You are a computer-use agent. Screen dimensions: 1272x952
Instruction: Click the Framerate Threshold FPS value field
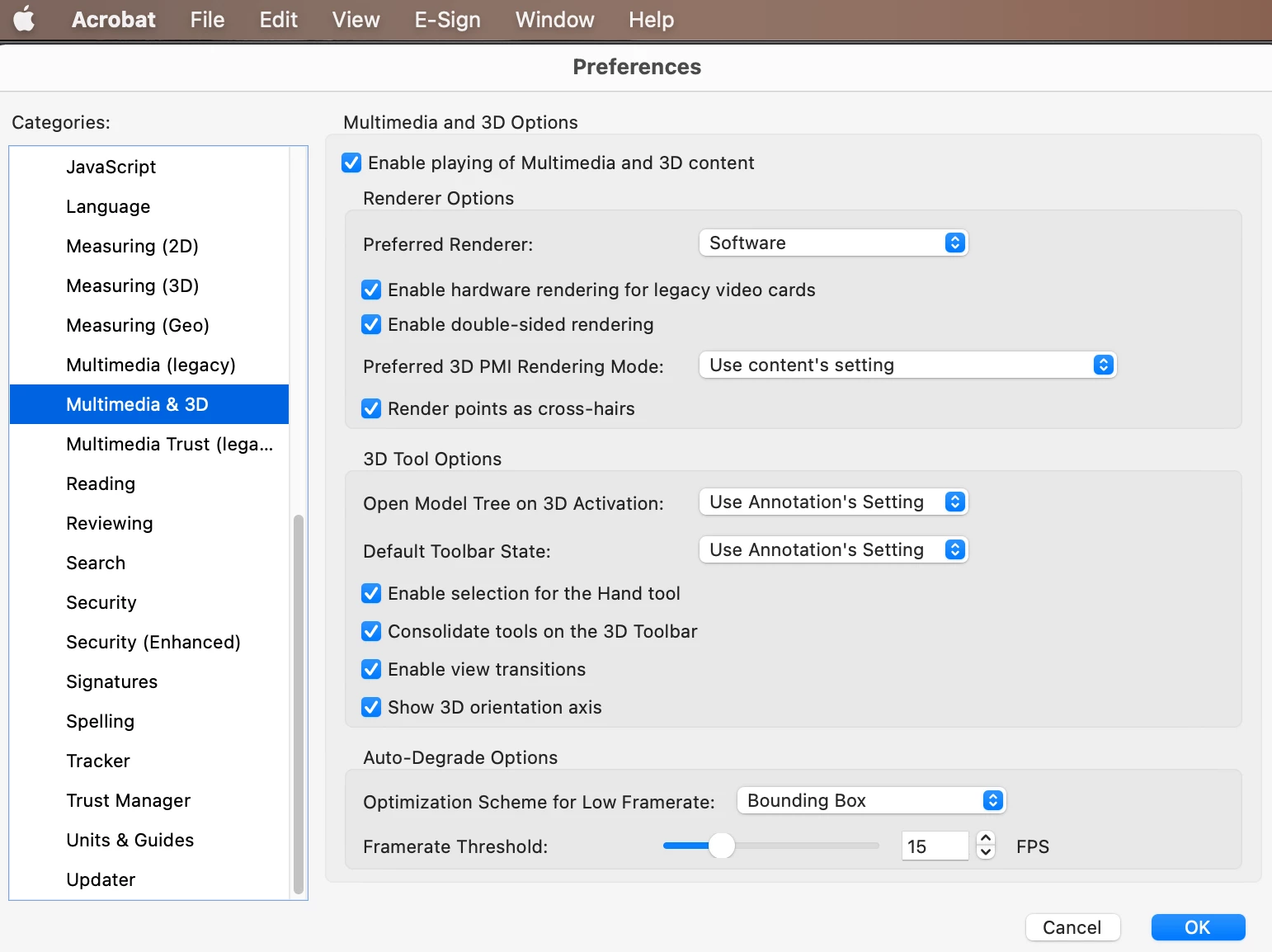click(935, 846)
